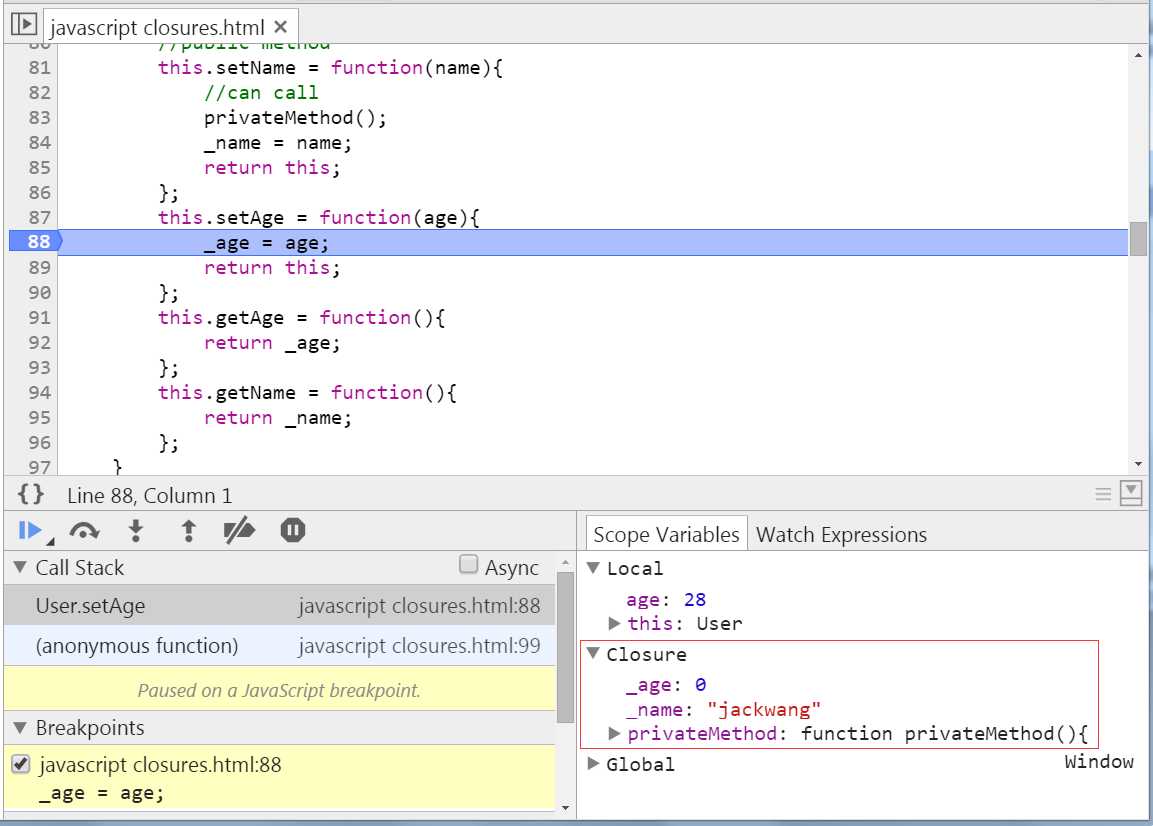This screenshot has height=826, width=1153.
Task: Click the call stack pane scrollbar thumb
Action: (565, 647)
